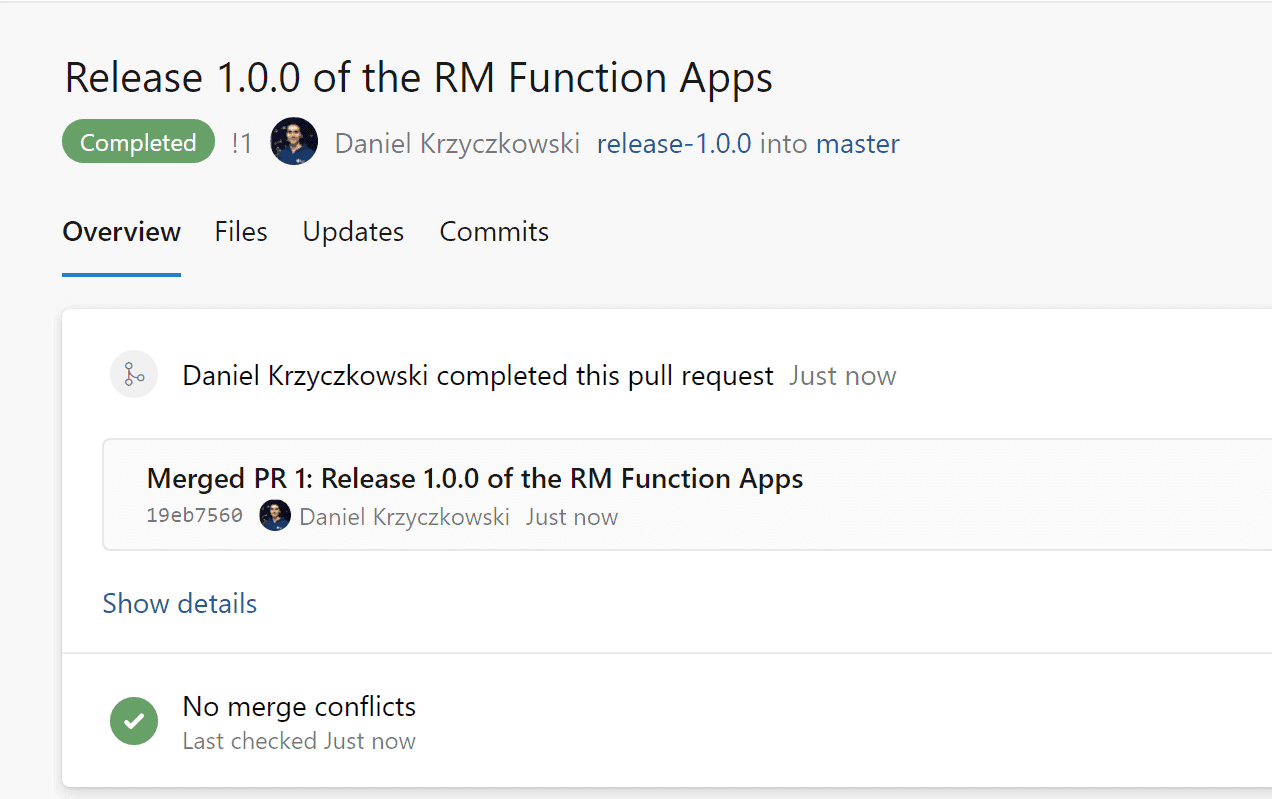Open the Commits tab
The width and height of the screenshot is (1272, 799).
coord(493,232)
